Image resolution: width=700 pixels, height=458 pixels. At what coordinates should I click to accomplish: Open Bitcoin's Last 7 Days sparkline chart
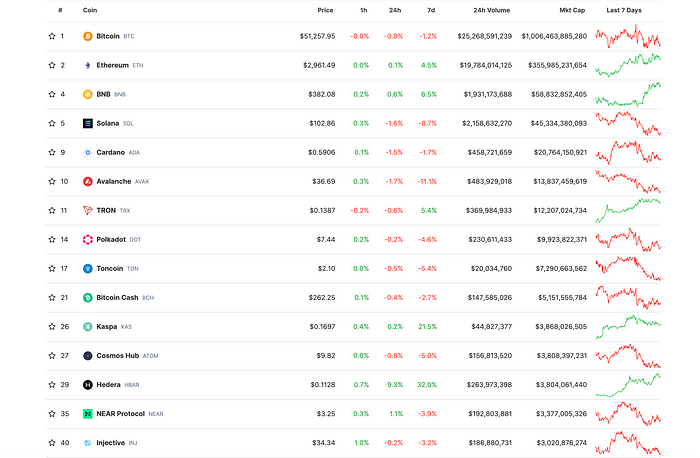coord(628,36)
